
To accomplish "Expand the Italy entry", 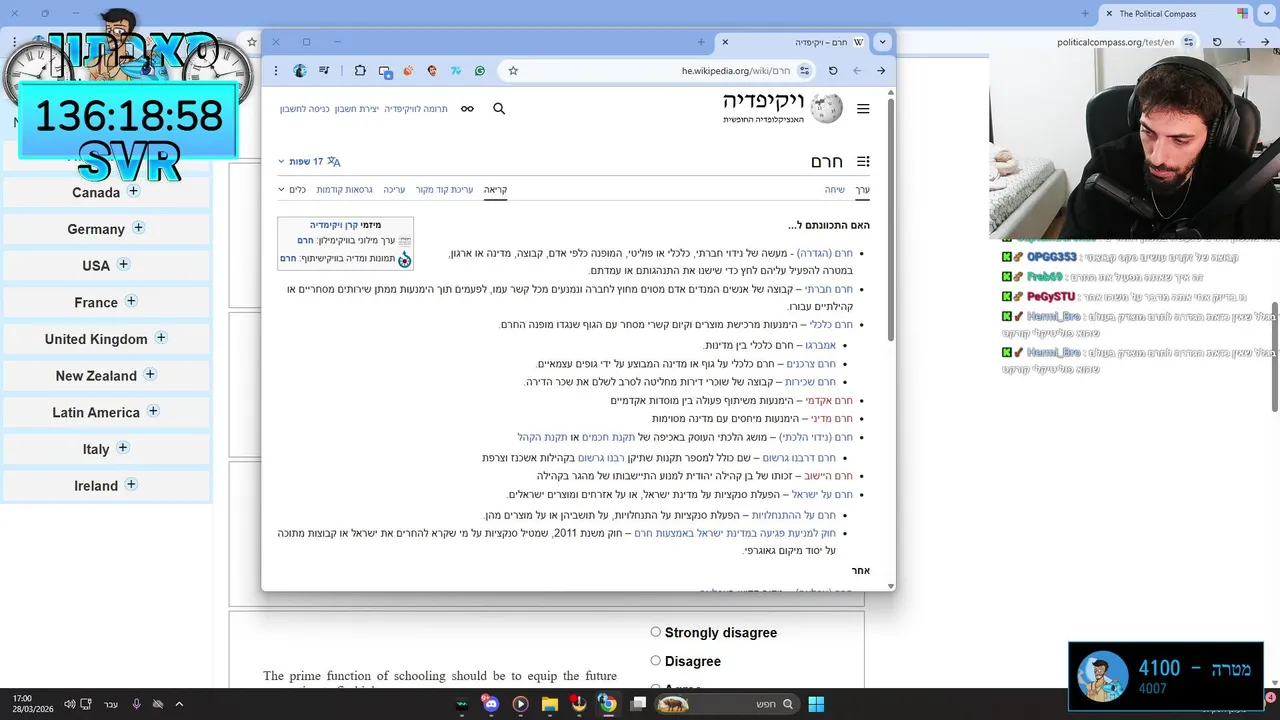I will pyautogui.click(x=122, y=448).
